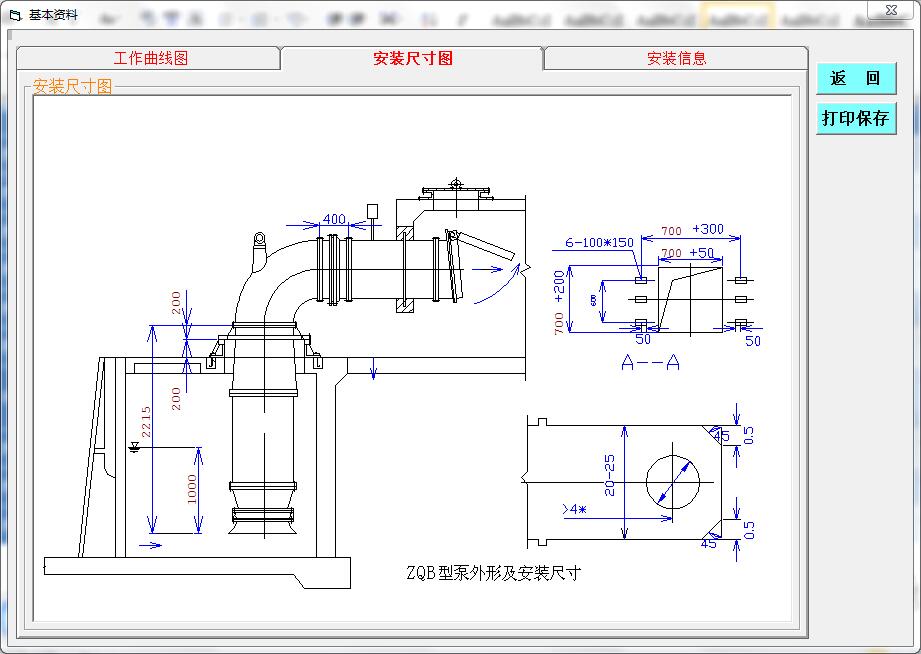Open the 安装信息 tab

tap(676, 58)
